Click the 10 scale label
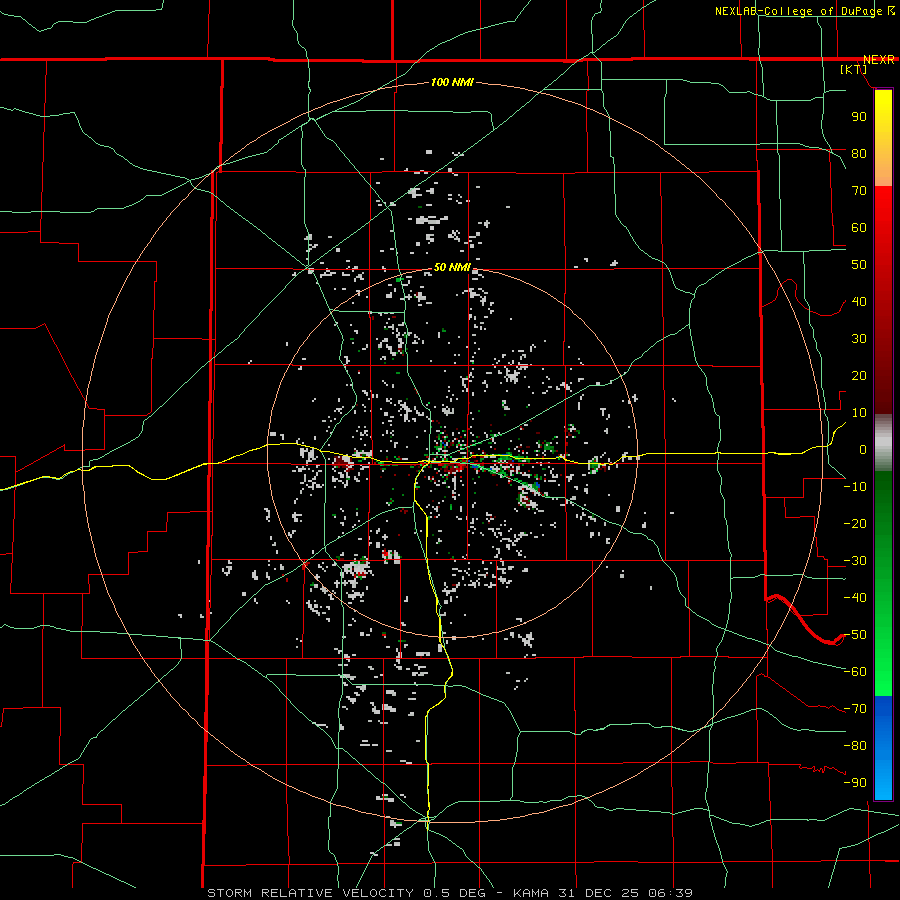 (x=859, y=413)
